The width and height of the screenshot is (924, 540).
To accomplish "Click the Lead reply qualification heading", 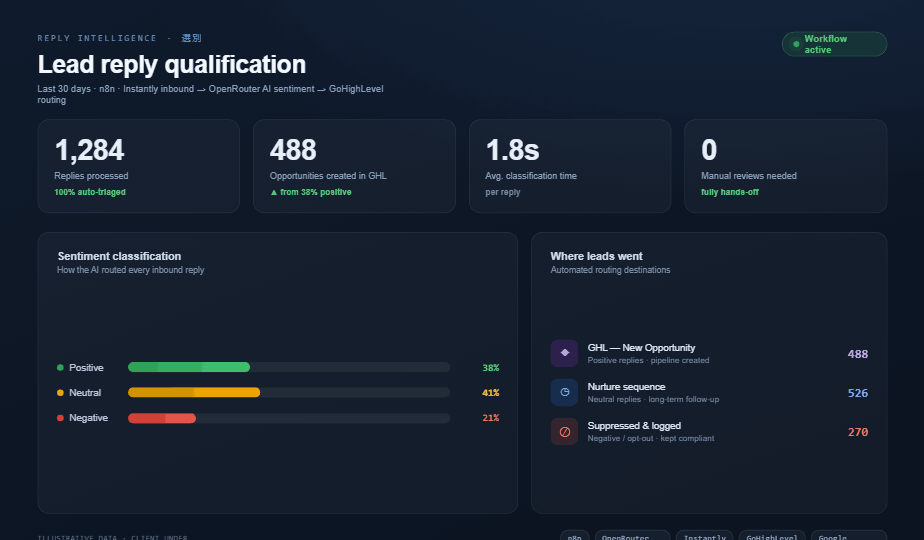I will tap(171, 64).
